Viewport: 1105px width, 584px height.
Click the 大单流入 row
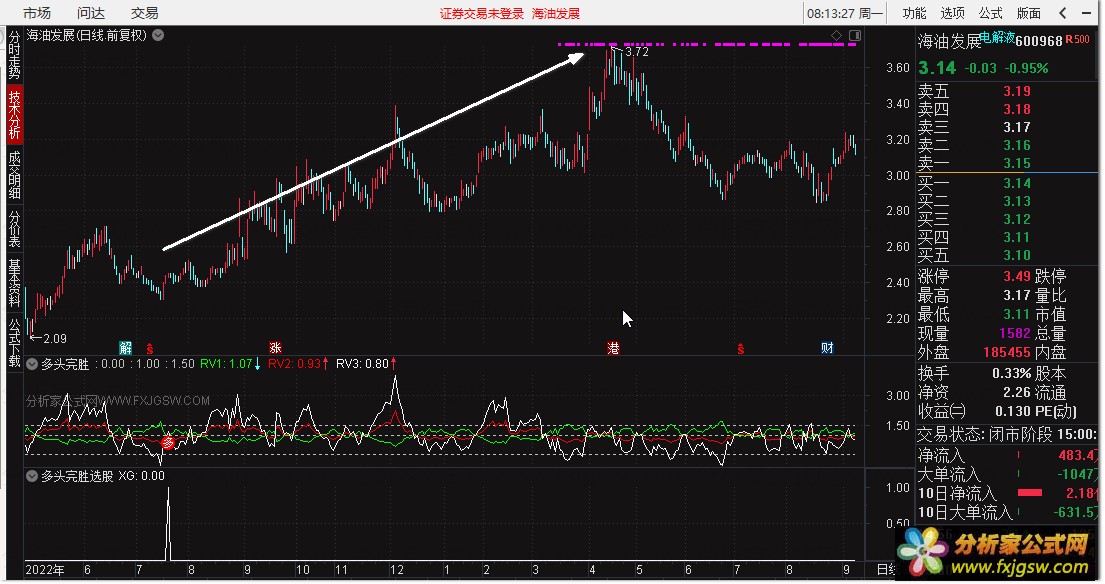point(1006,475)
